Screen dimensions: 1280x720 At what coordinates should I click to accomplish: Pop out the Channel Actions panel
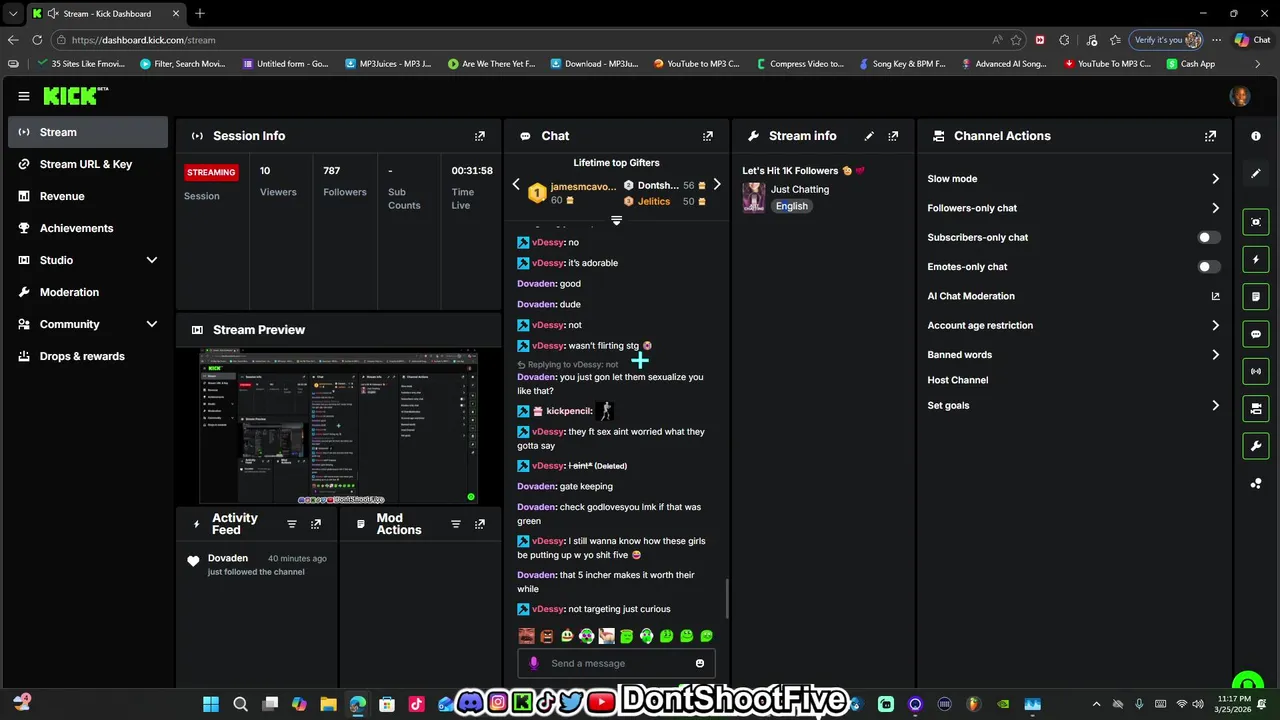tap(1210, 136)
